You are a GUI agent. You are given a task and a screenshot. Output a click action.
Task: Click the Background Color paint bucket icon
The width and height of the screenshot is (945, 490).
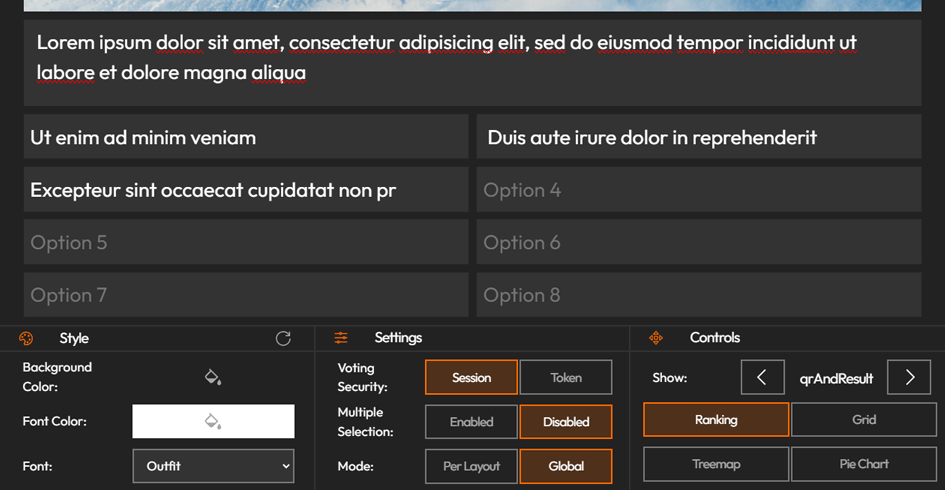coord(213,377)
